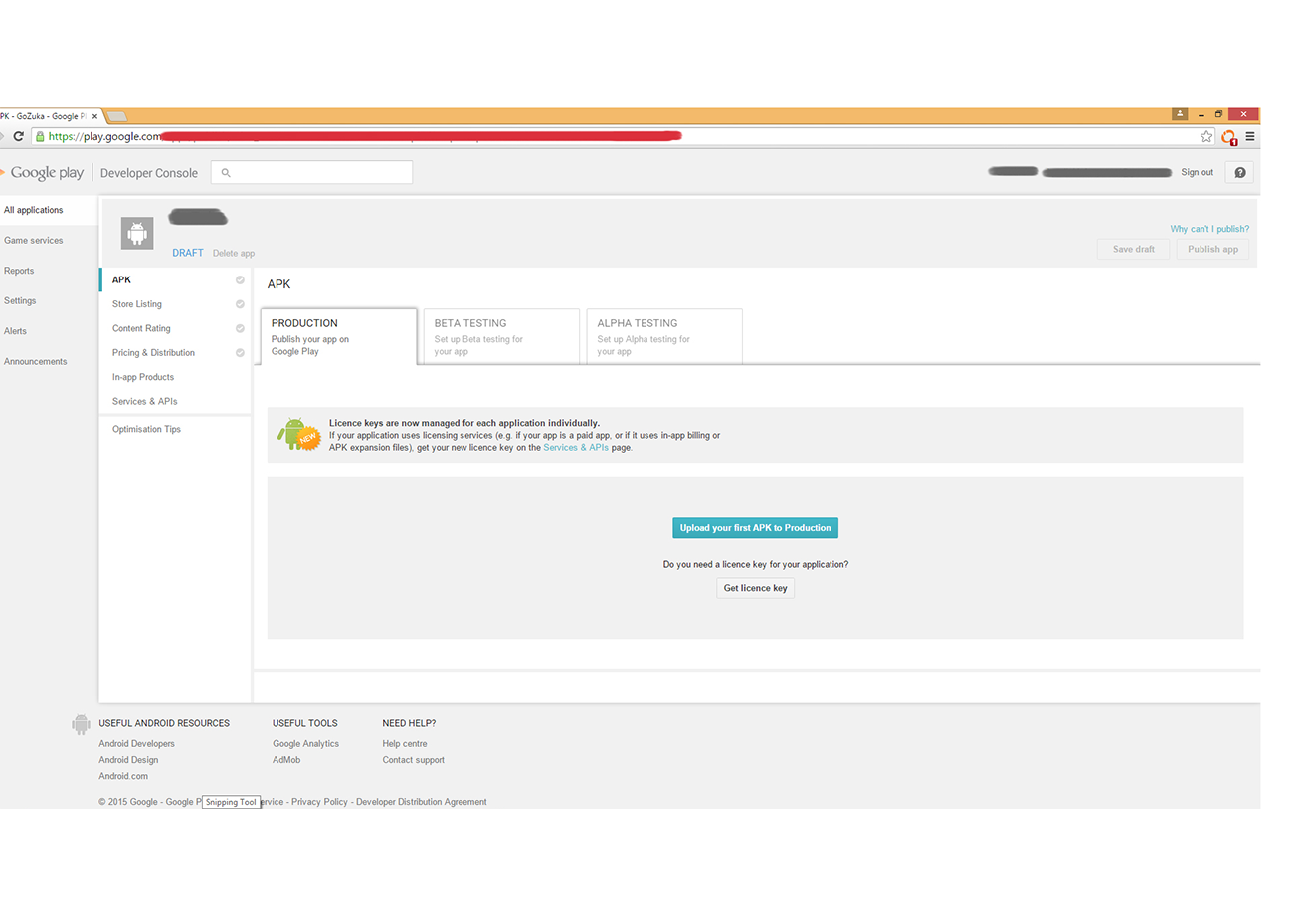The height and width of the screenshot is (924, 1293).
Task: Focus the Developer Console search field
Action: (311, 172)
